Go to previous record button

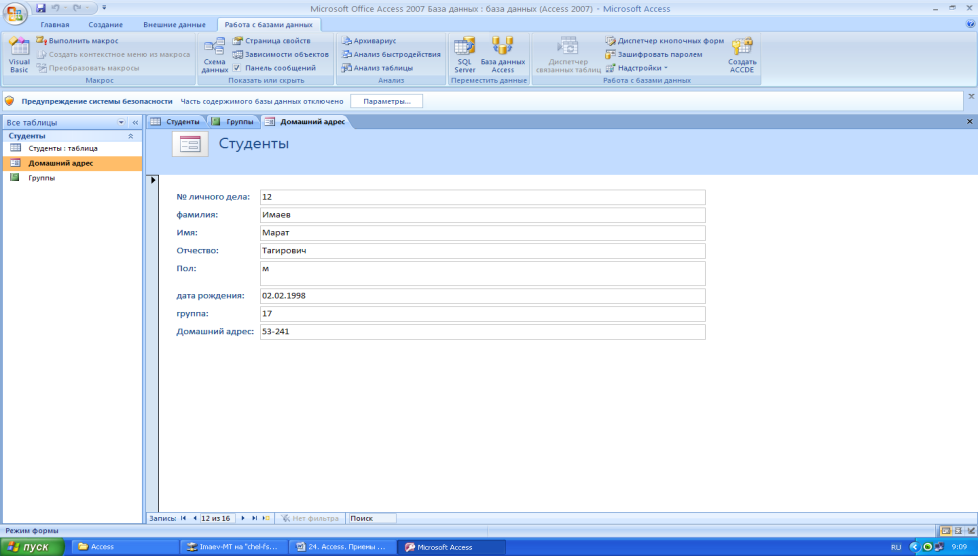pyautogui.click(x=195, y=518)
